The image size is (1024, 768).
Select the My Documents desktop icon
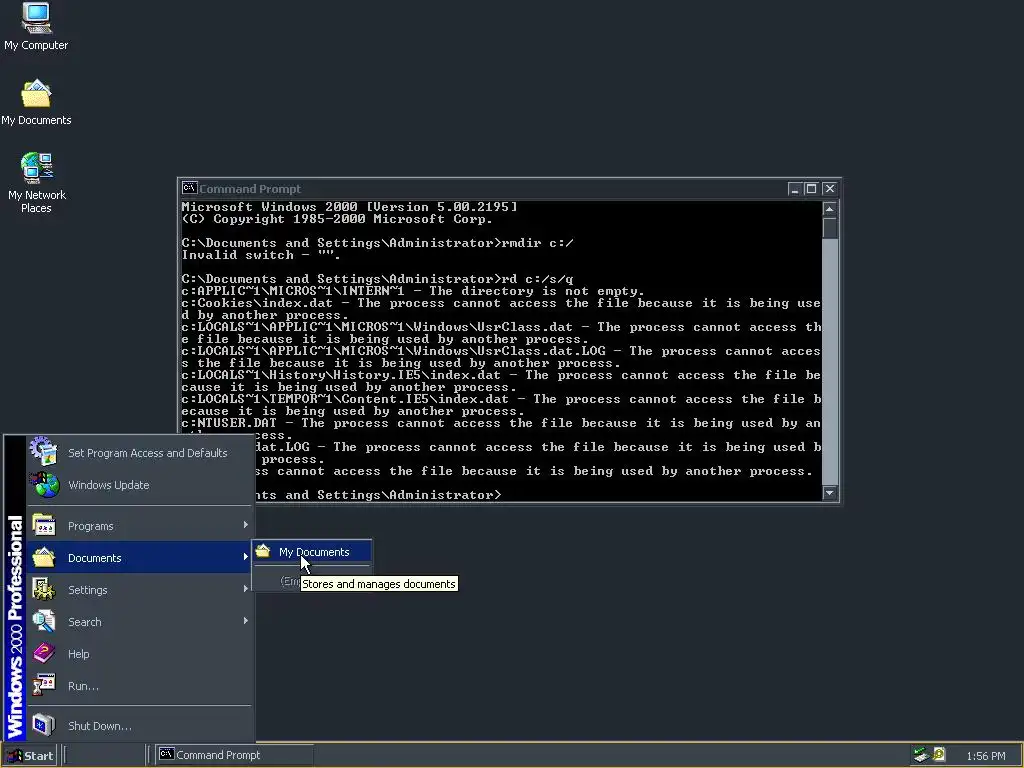point(36,102)
